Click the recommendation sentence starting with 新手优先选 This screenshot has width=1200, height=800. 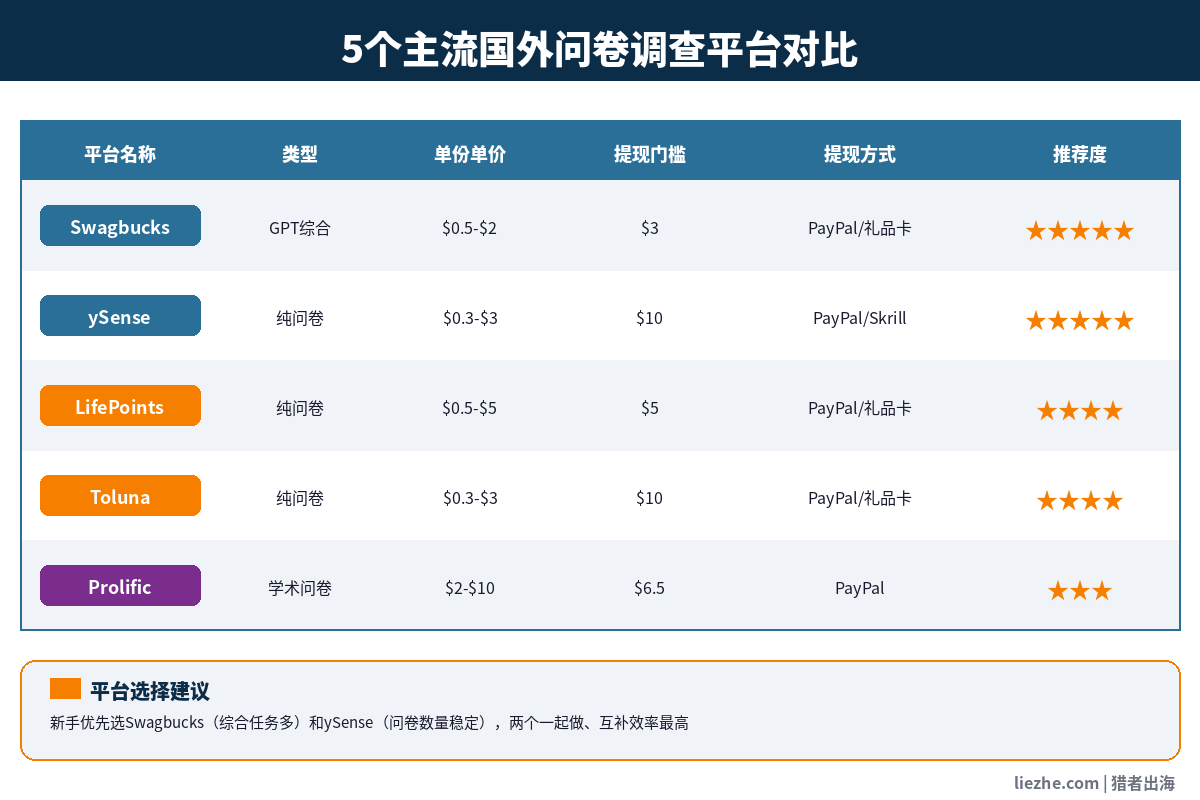[x=369, y=723]
